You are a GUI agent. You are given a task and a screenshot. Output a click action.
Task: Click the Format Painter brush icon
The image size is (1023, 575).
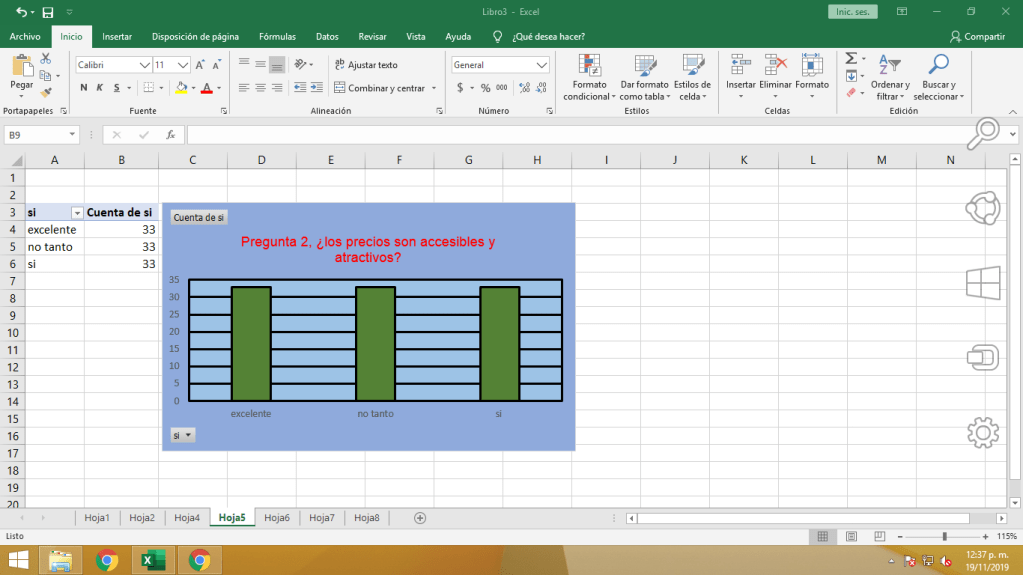coord(45,92)
